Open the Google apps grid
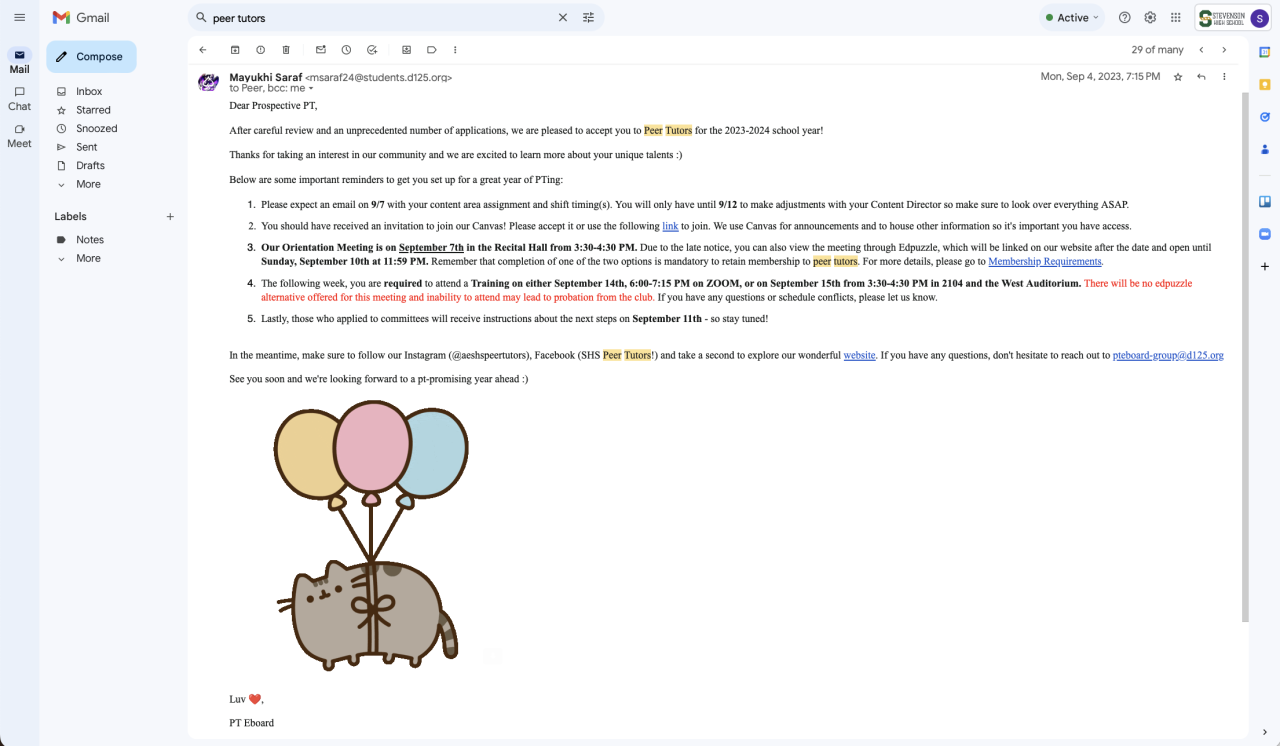 (1175, 18)
